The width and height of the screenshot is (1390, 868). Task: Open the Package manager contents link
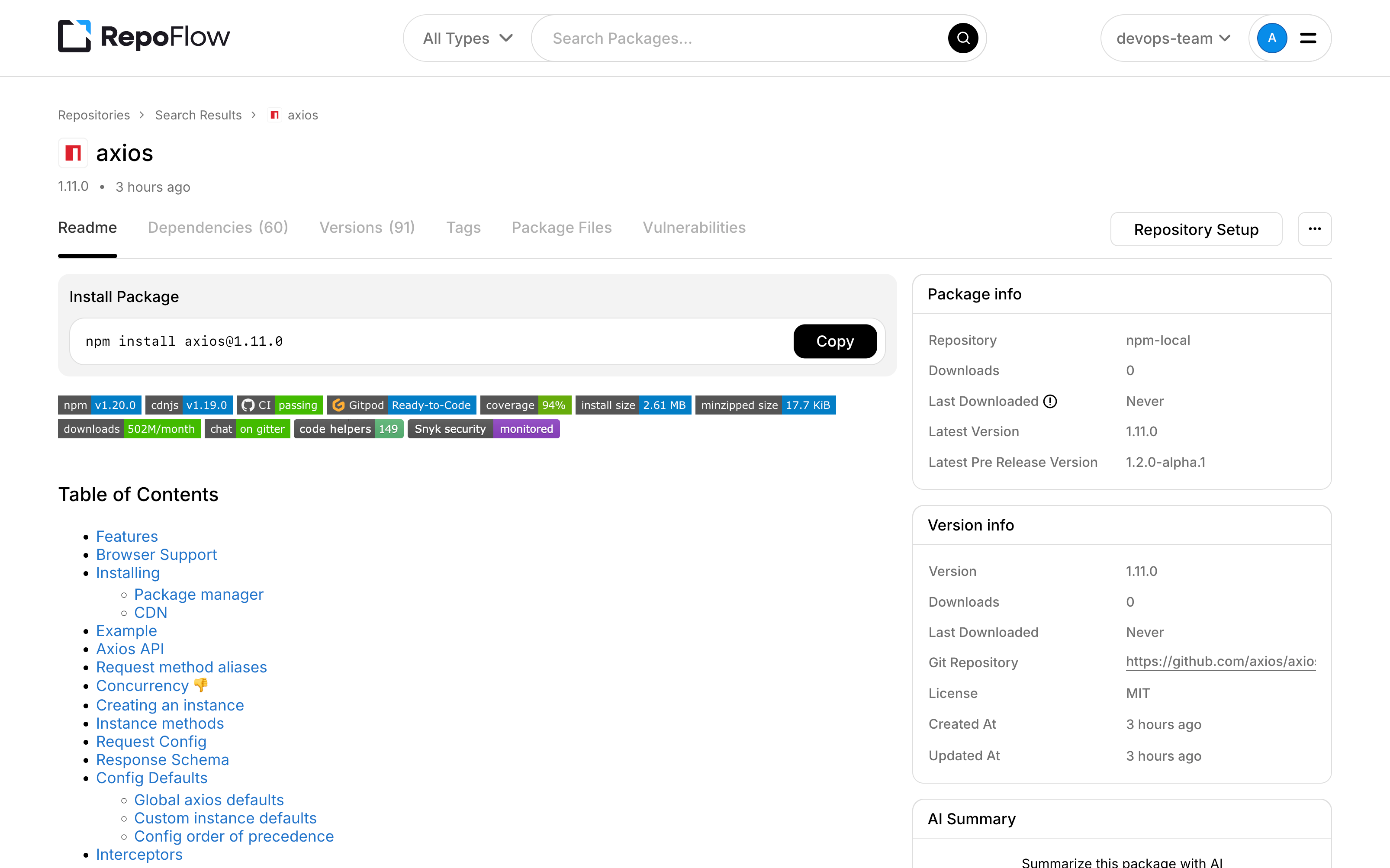(x=199, y=594)
